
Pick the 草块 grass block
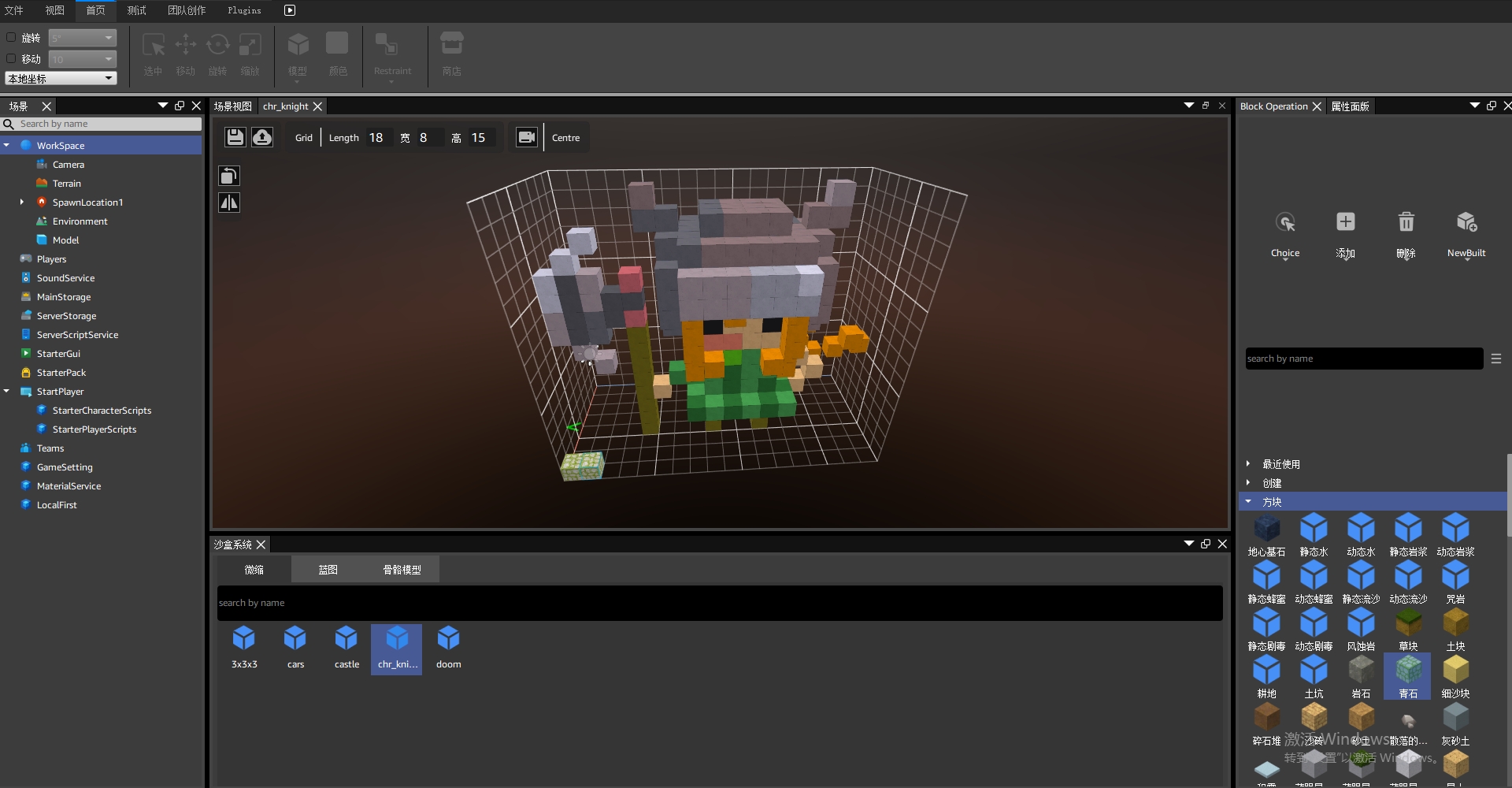(1408, 630)
